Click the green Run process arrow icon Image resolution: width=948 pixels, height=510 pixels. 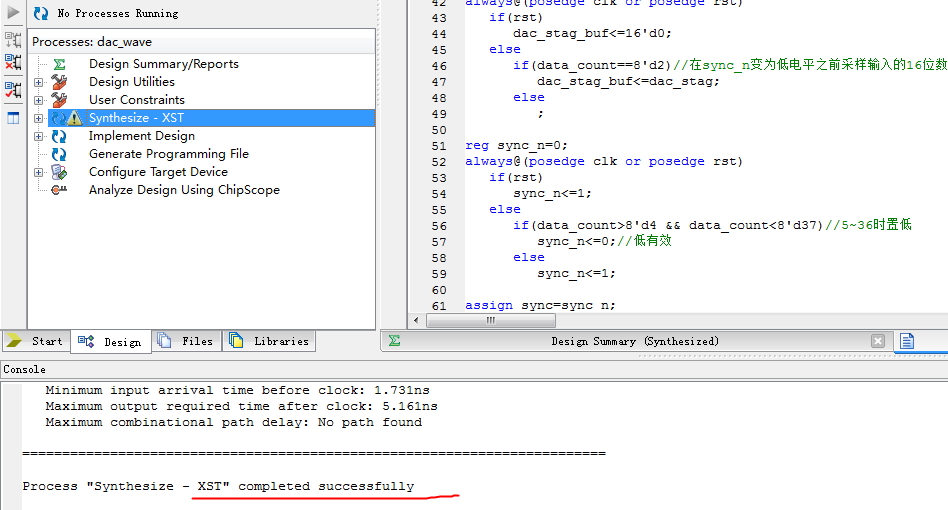point(13,12)
